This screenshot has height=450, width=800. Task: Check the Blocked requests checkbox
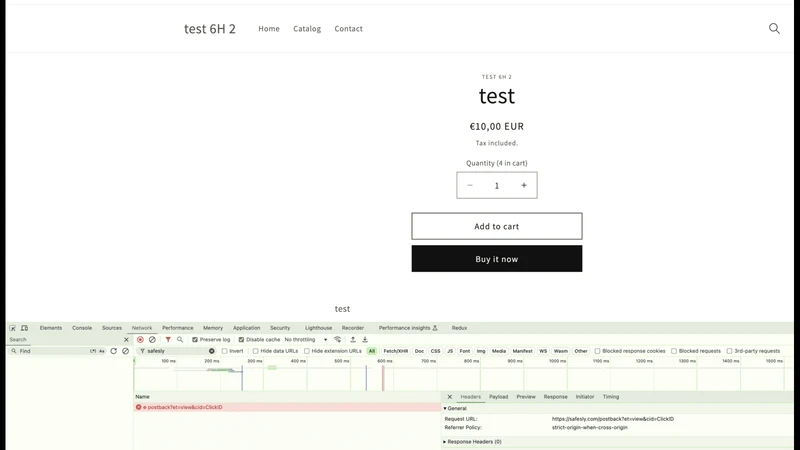674,351
